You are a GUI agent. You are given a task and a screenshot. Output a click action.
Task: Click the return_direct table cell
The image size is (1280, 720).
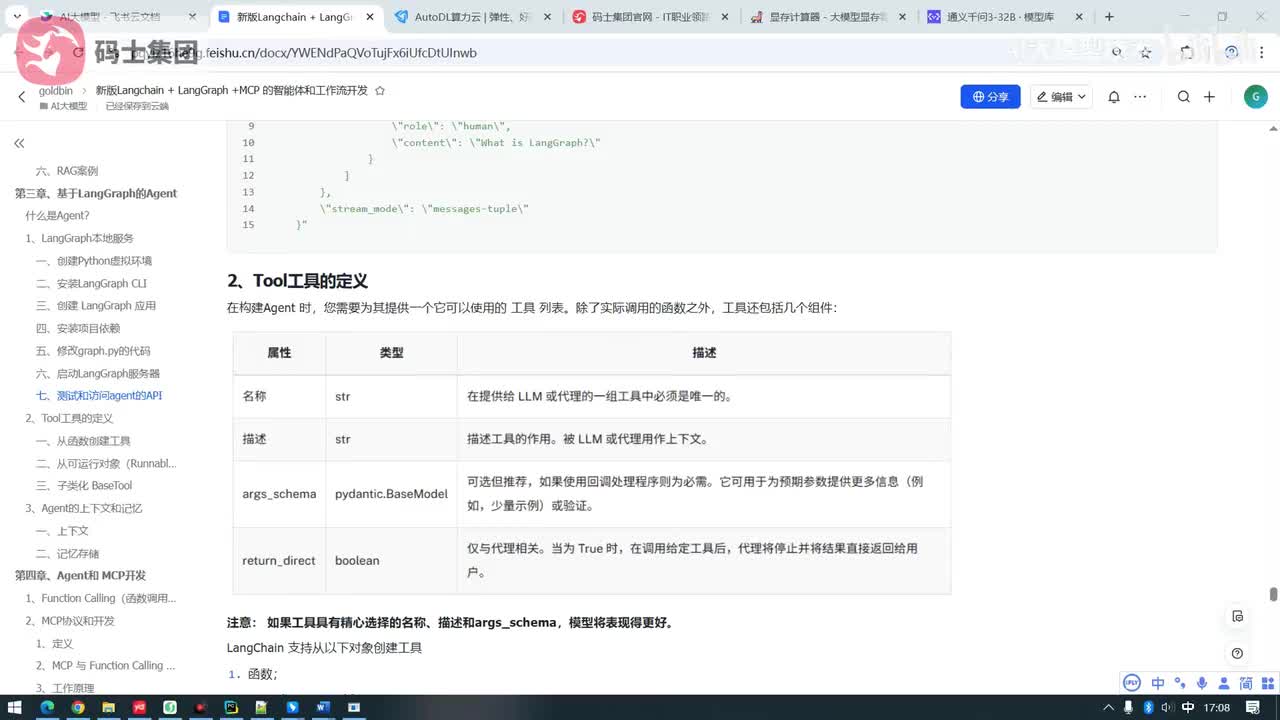pos(279,561)
